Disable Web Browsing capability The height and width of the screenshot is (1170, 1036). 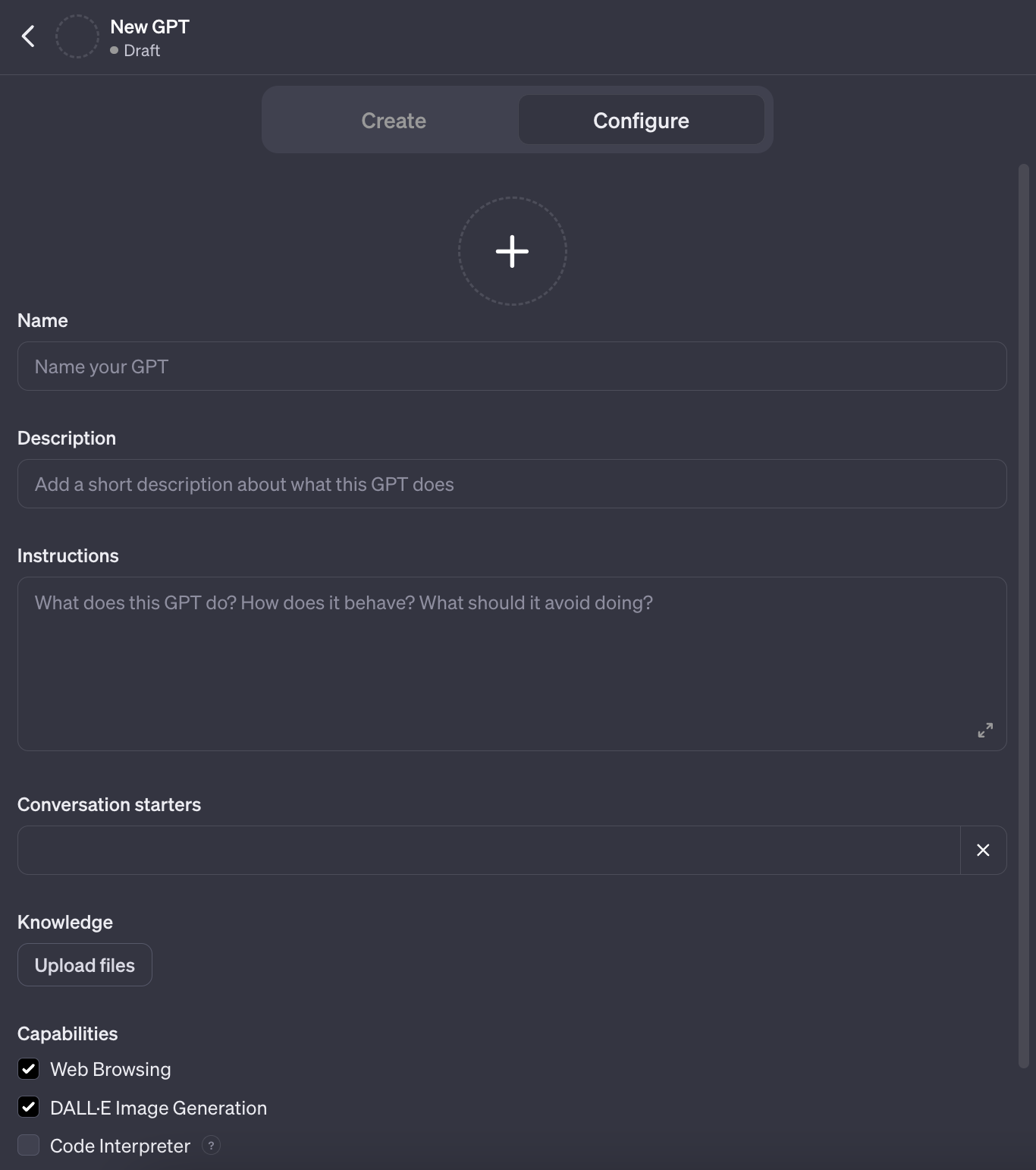[x=28, y=1069]
